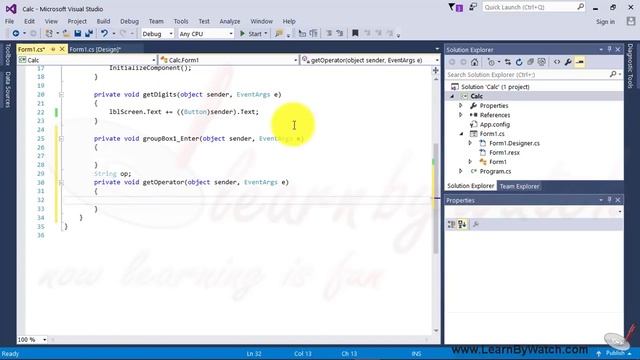Collapse the Calc project node

click(452, 96)
